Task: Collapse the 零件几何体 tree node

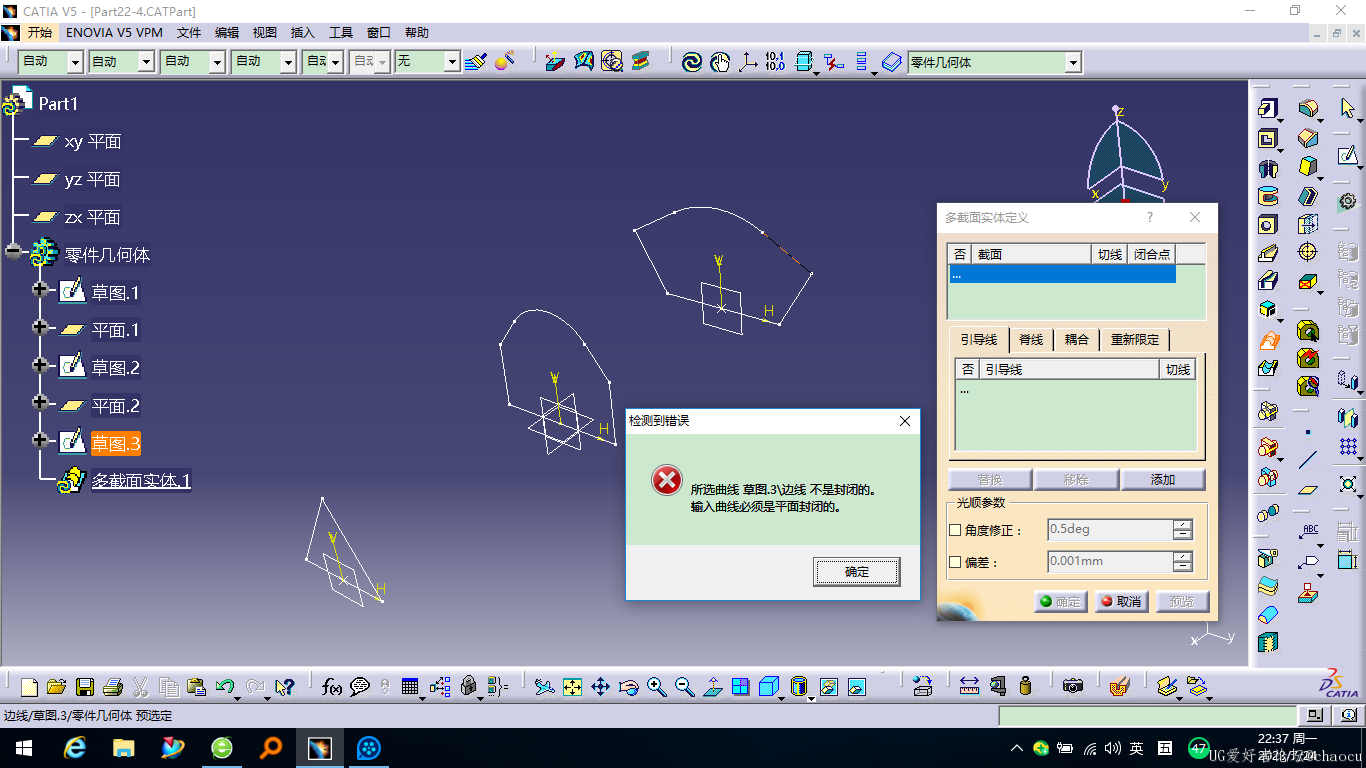Action: click(x=12, y=252)
